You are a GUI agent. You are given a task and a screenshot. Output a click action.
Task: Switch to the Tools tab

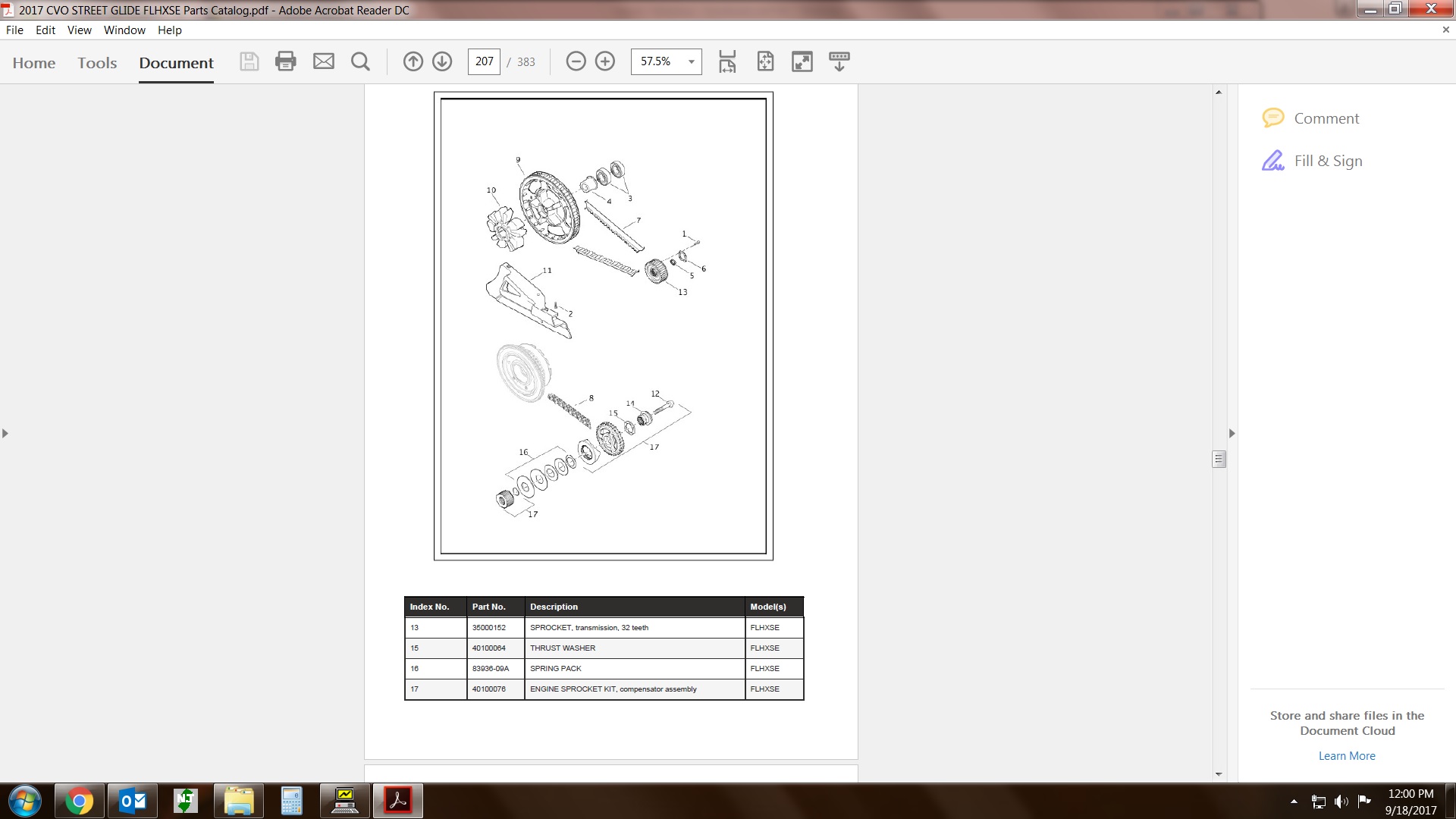(97, 63)
